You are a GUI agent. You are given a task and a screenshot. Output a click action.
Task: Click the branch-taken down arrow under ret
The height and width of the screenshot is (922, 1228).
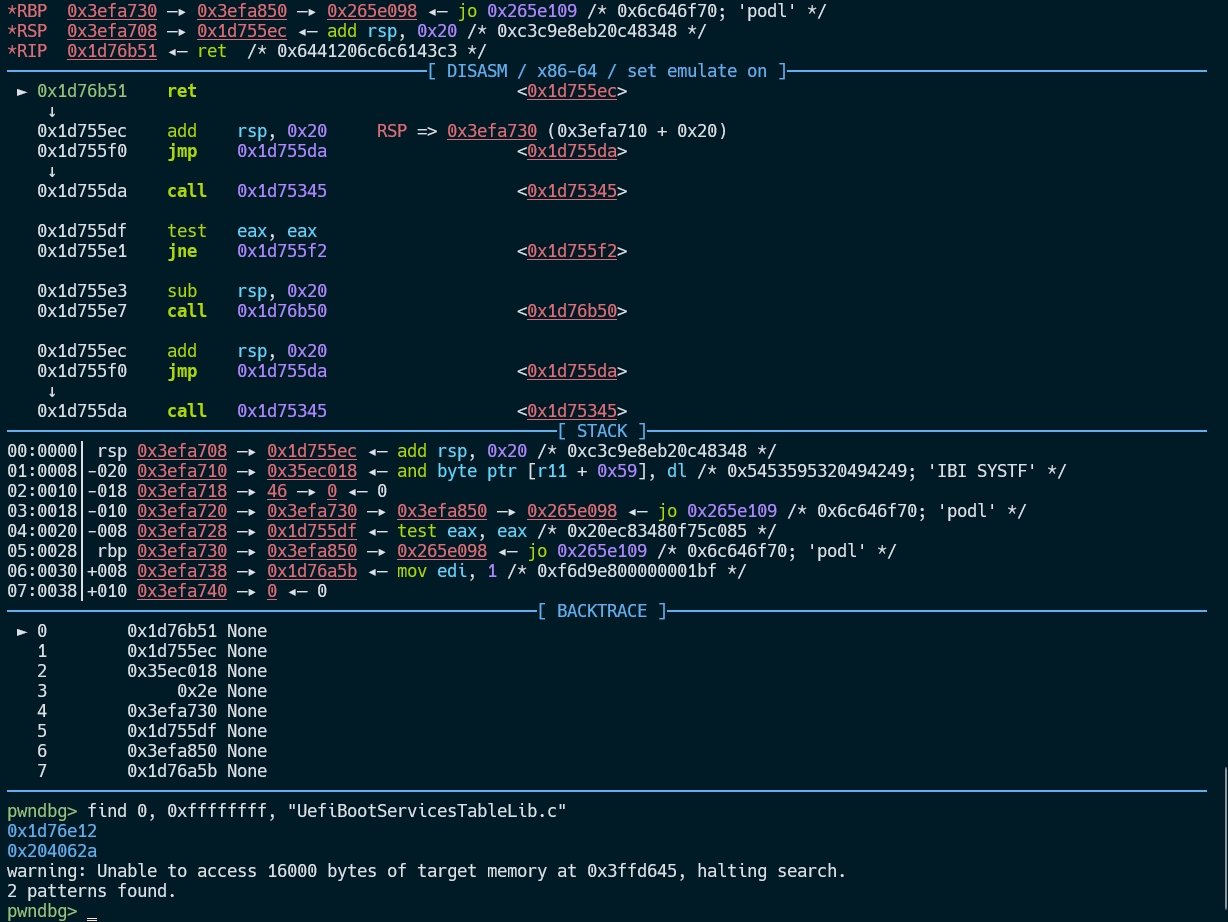(x=52, y=111)
